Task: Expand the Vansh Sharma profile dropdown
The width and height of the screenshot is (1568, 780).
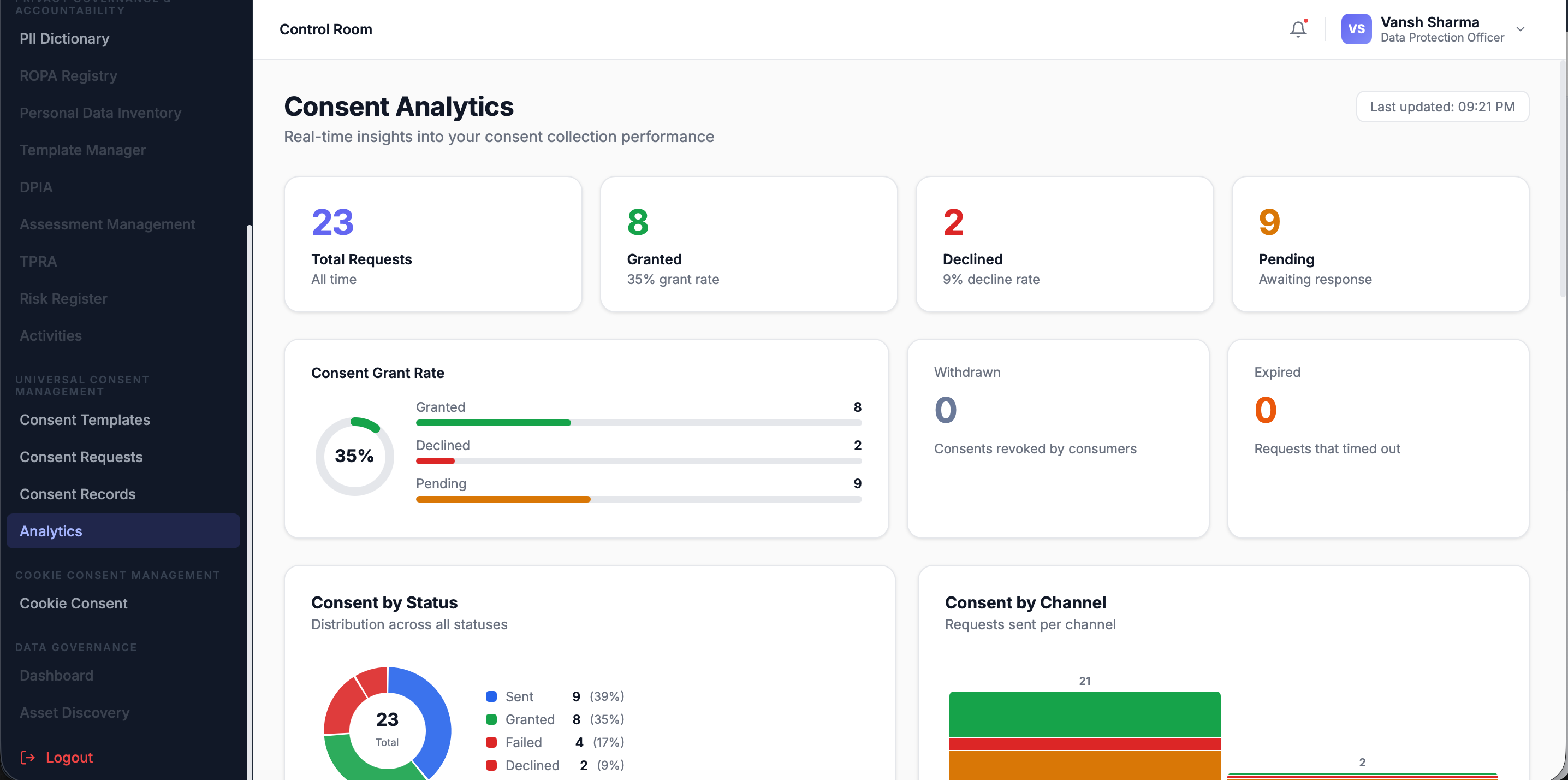Action: pyautogui.click(x=1520, y=28)
